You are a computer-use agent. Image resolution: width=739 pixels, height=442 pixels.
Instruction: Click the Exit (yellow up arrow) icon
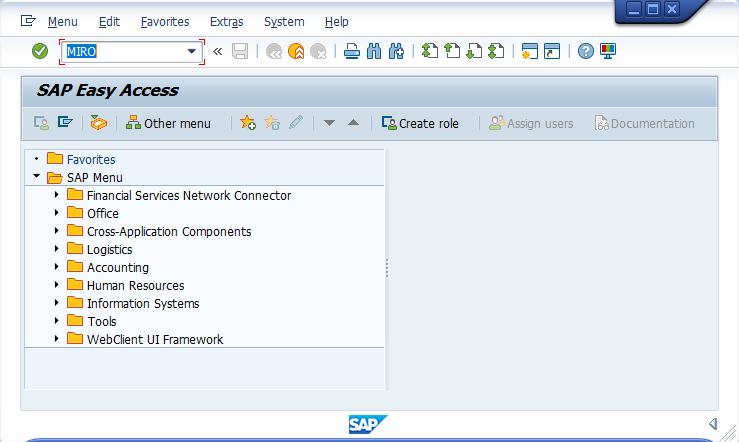tap(295, 51)
